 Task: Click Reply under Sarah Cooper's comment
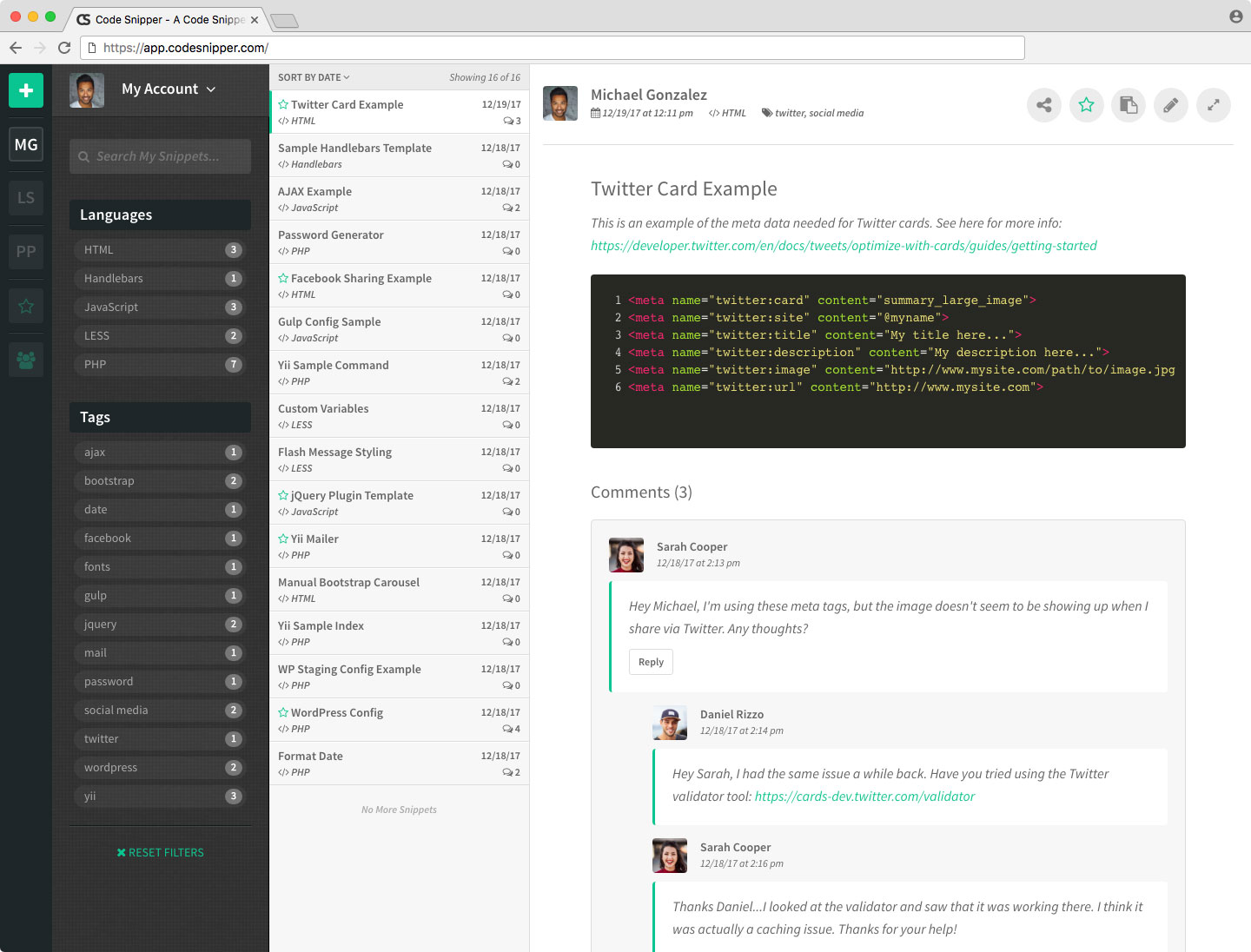pos(651,662)
